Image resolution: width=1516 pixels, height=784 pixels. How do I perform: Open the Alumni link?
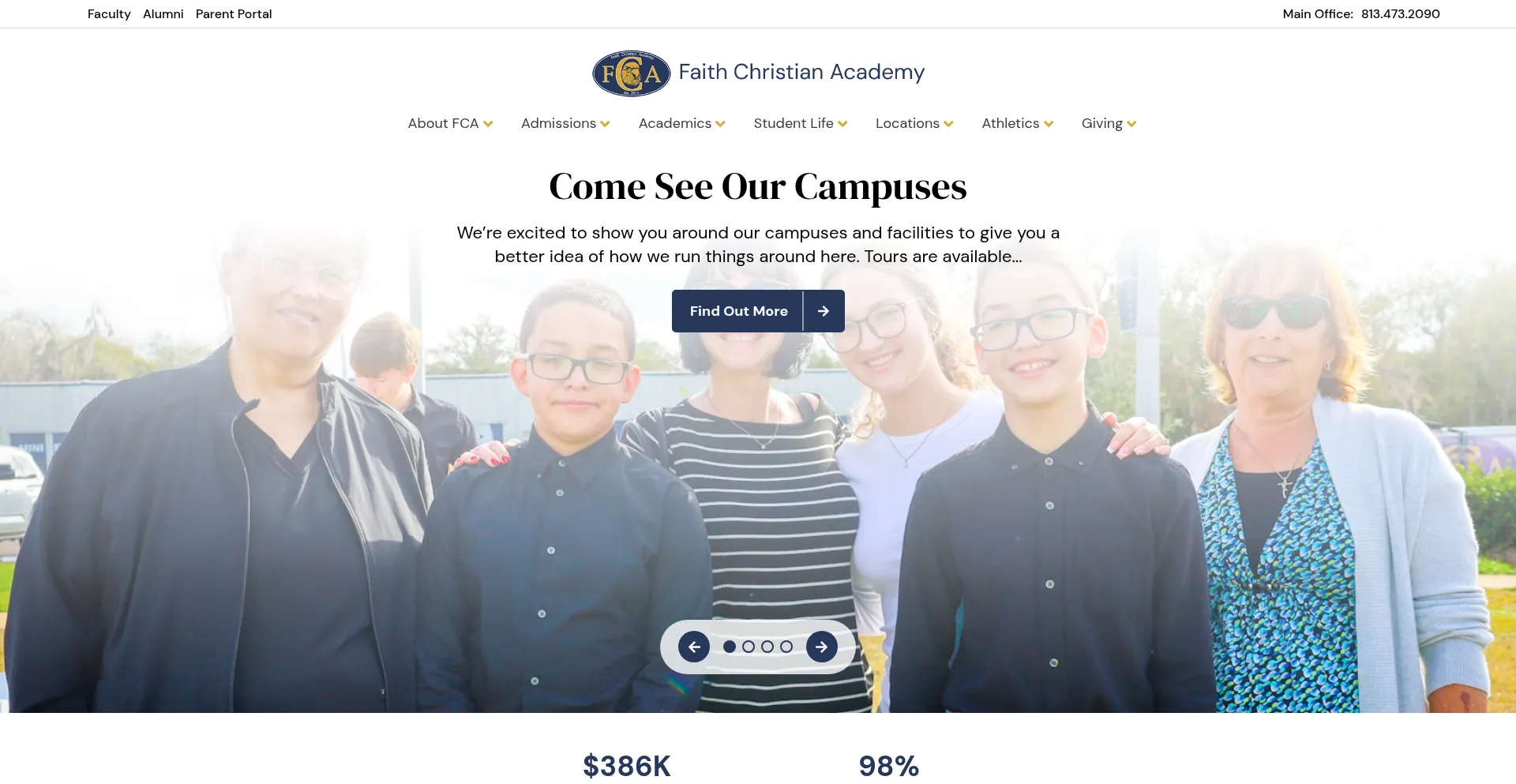(163, 14)
